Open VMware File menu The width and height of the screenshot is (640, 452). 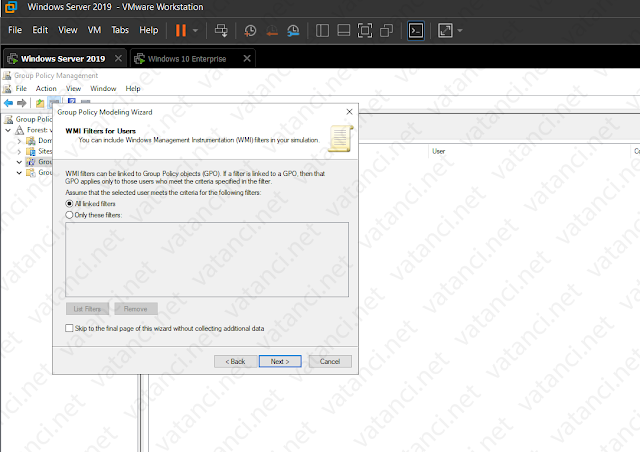(15, 30)
